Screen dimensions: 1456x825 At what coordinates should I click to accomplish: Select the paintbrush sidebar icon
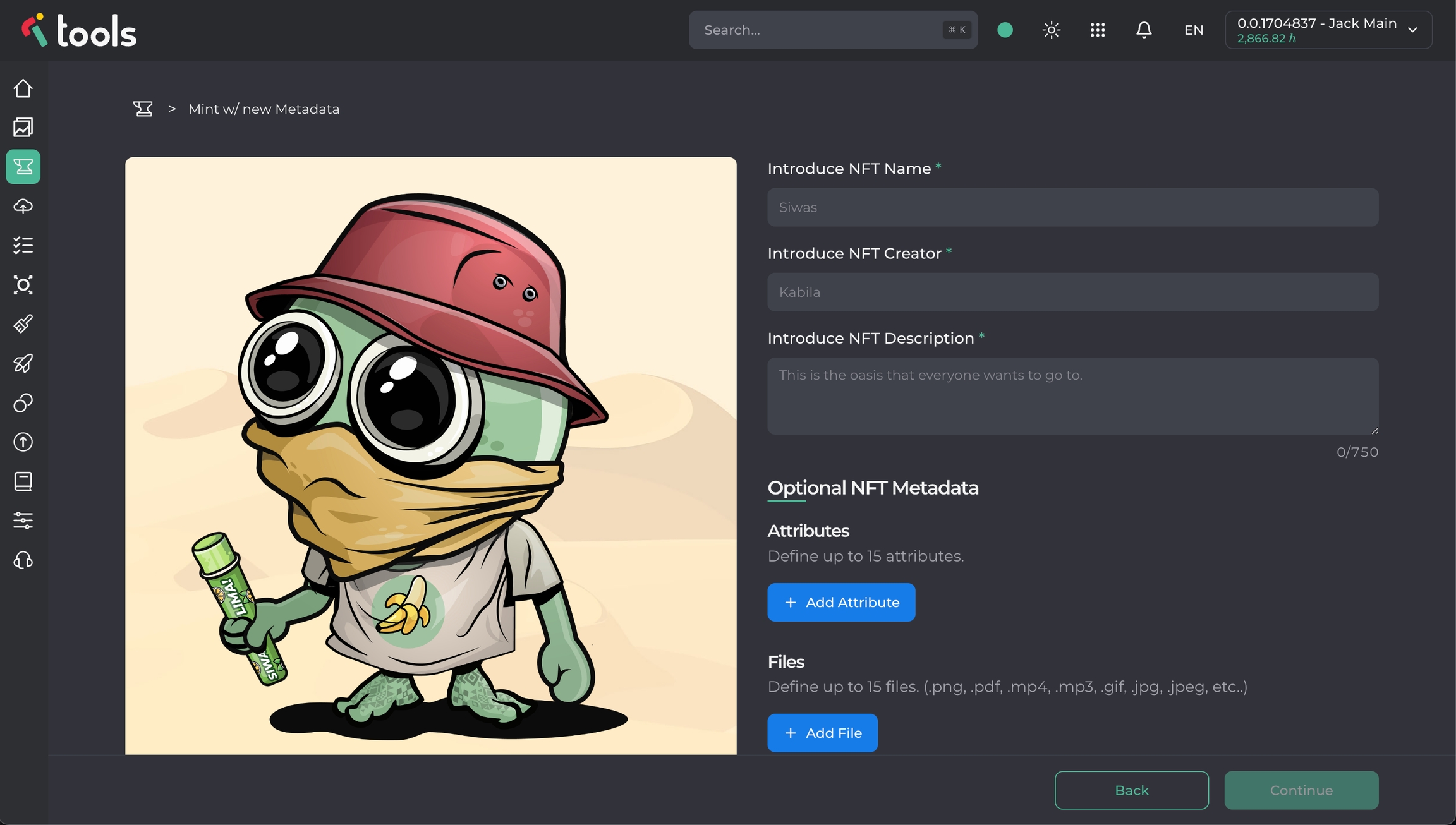(x=23, y=324)
